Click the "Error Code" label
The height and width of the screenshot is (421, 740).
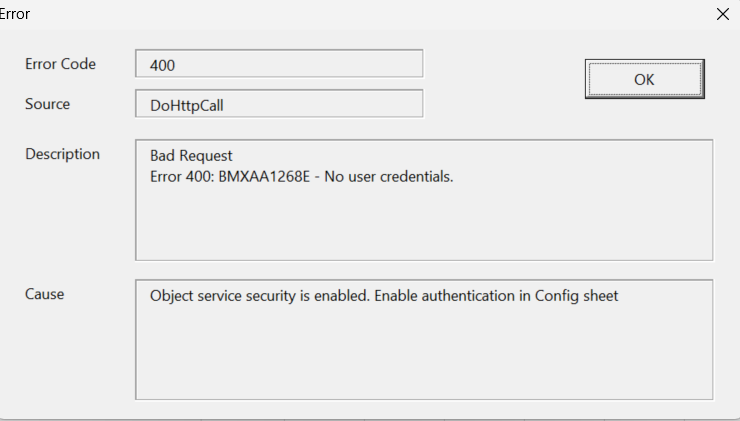click(x=60, y=64)
